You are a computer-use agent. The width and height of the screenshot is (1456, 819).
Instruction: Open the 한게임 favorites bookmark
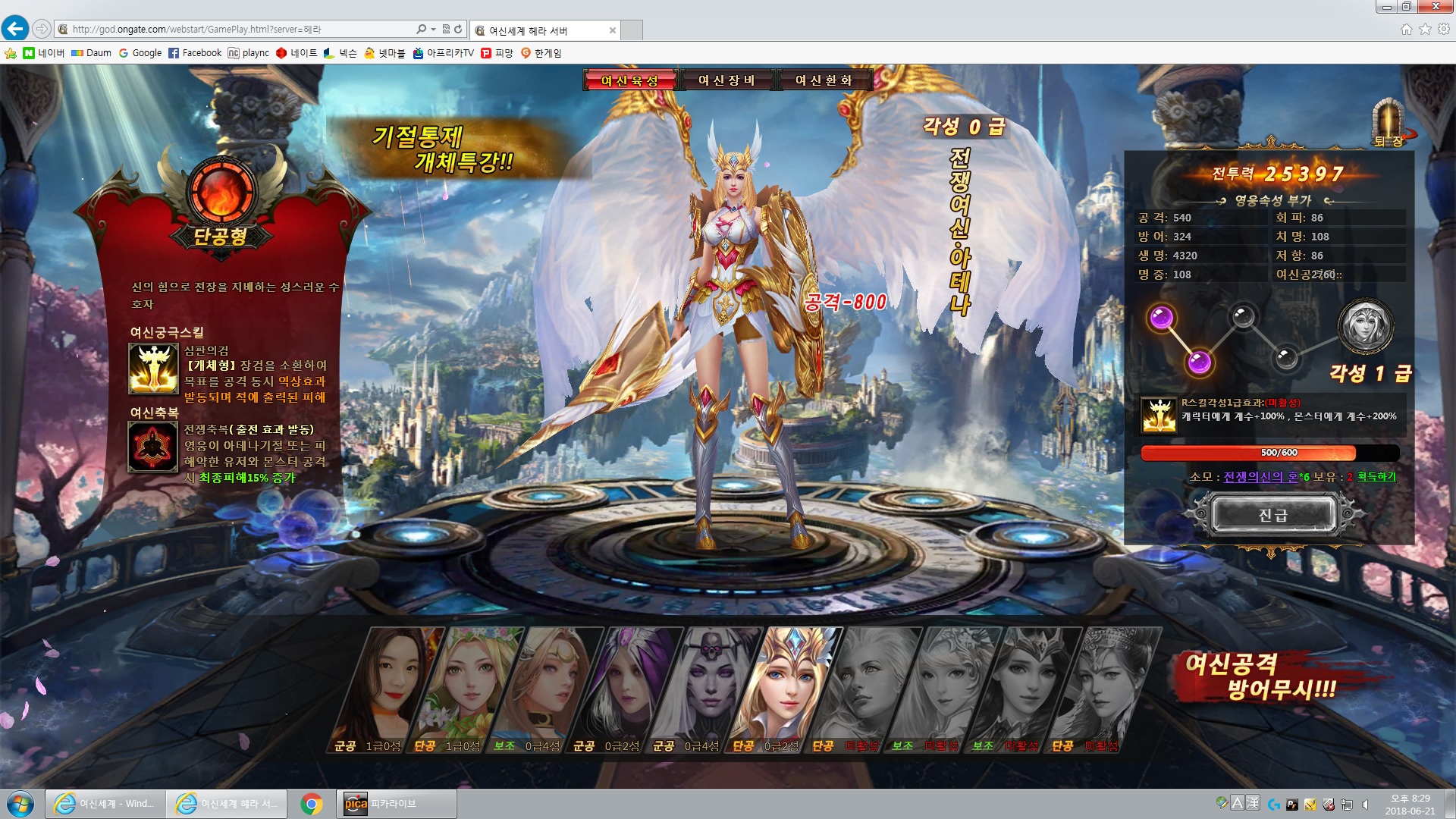tap(541, 53)
